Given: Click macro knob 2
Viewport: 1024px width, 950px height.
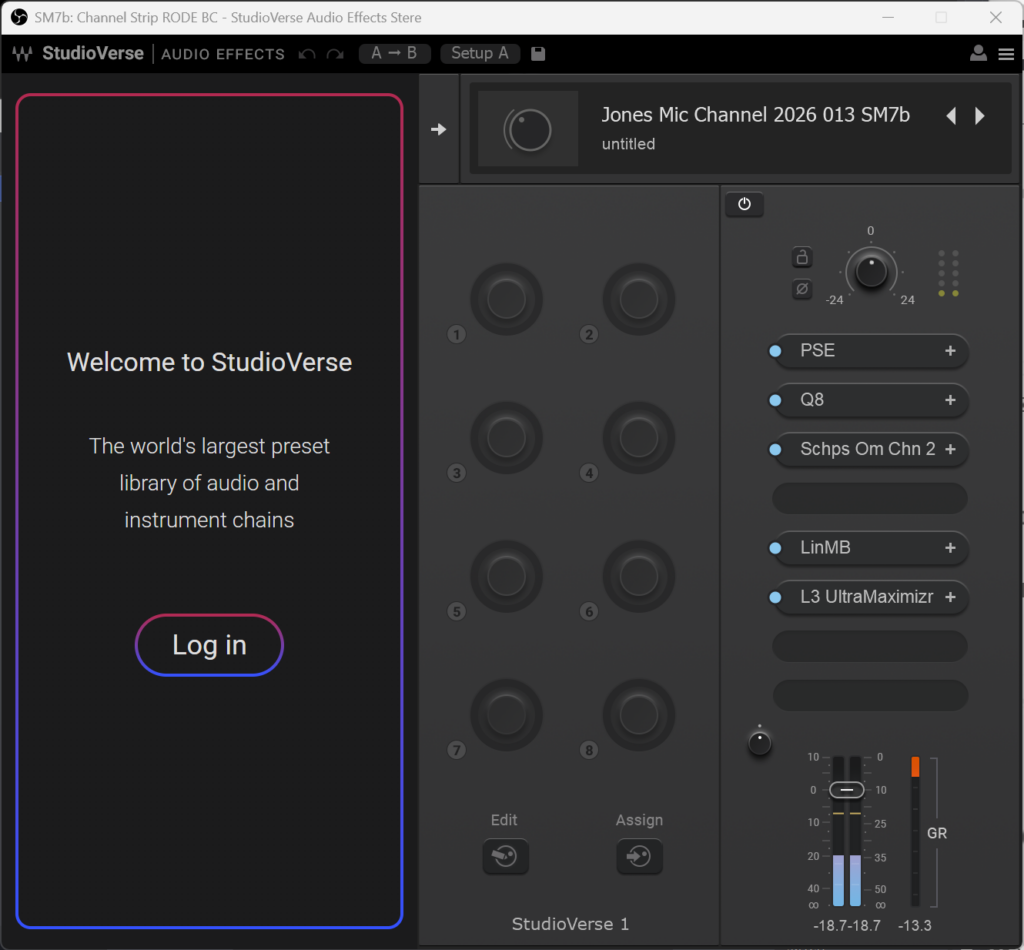Looking at the screenshot, I should coord(639,300).
